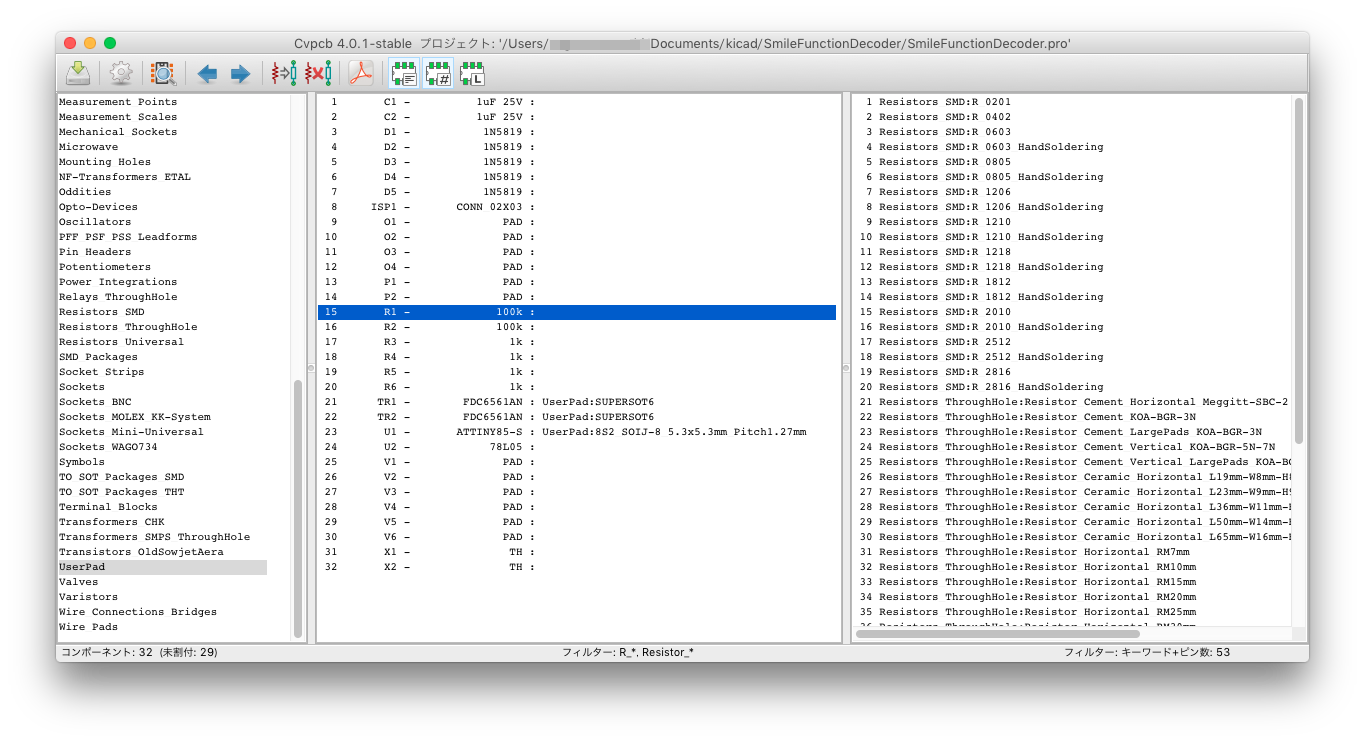Click footprint list horizontal scrollbar

[x=998, y=633]
